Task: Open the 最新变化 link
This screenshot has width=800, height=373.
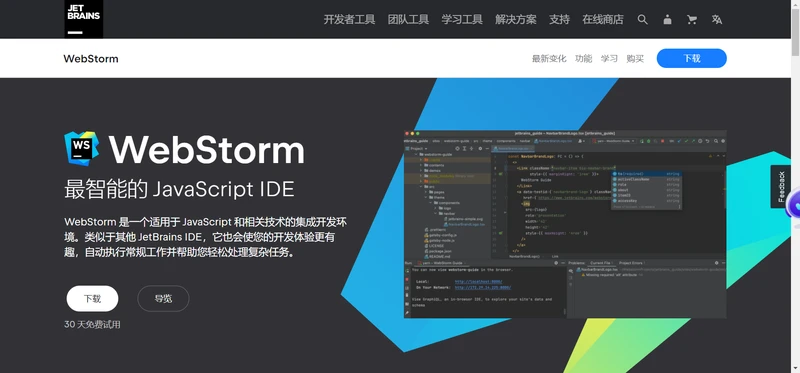Action: coord(549,59)
